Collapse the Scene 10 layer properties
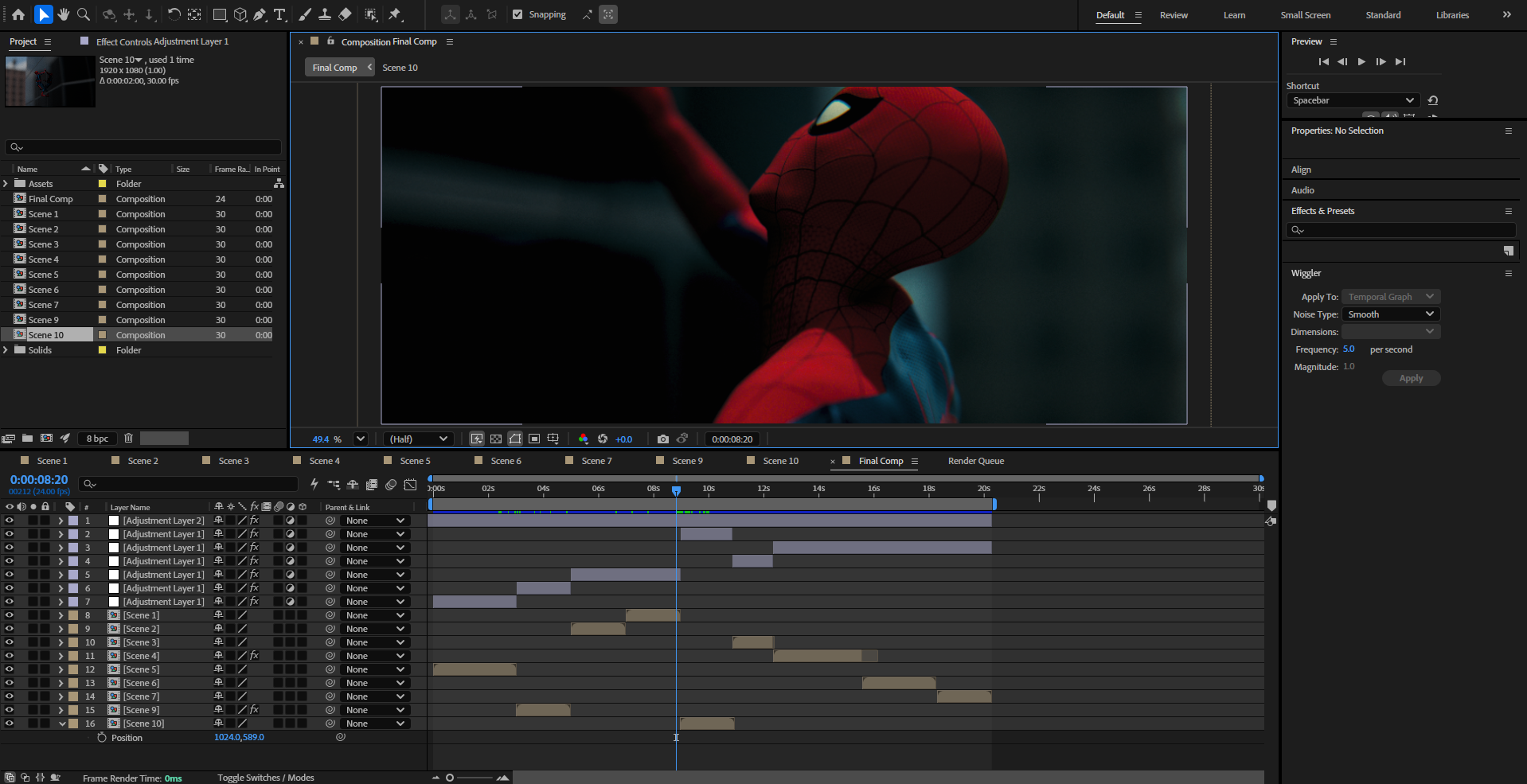1527x784 pixels. pyautogui.click(x=62, y=724)
